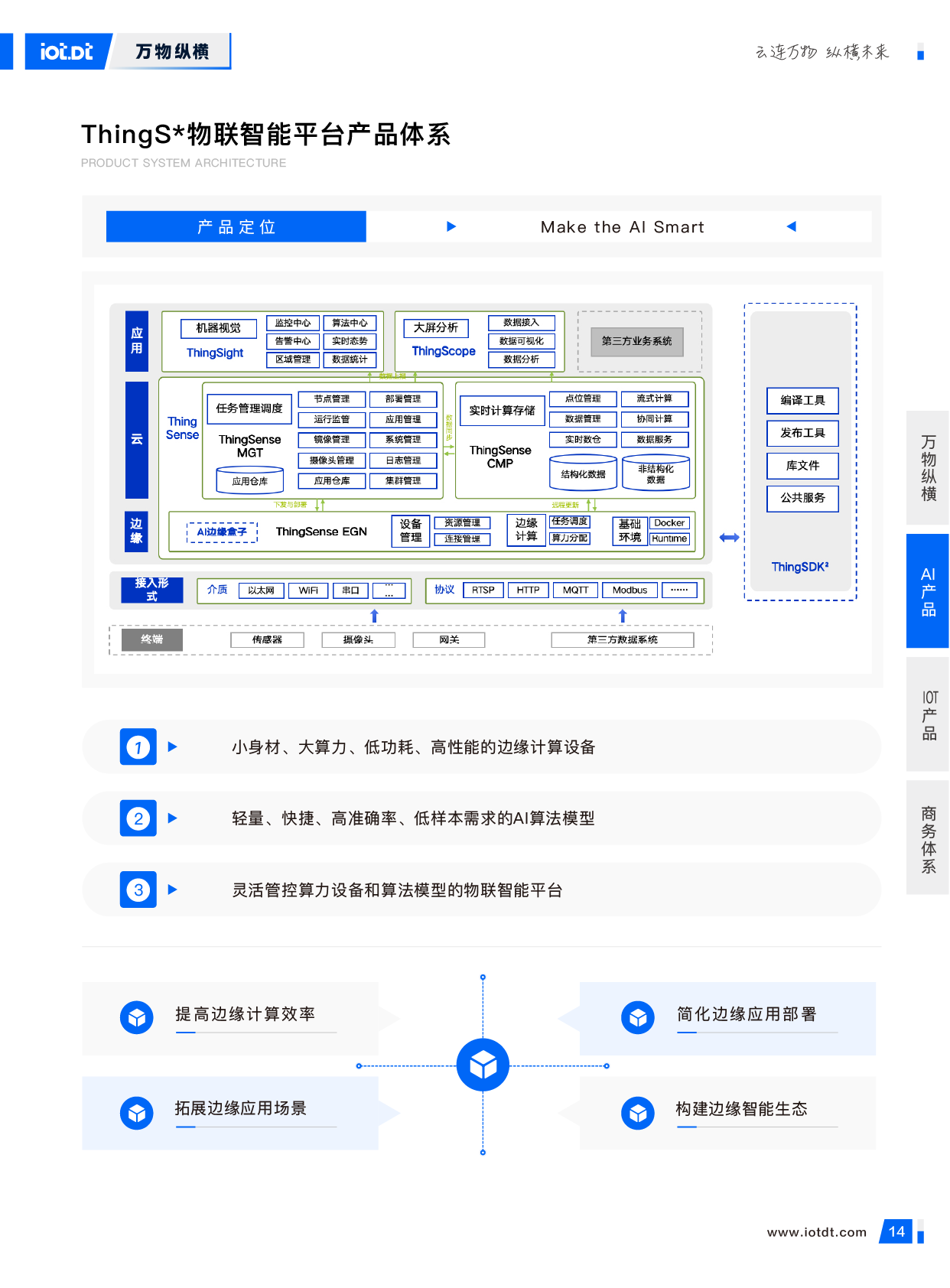Click the 监控中心 box

[x=293, y=324]
